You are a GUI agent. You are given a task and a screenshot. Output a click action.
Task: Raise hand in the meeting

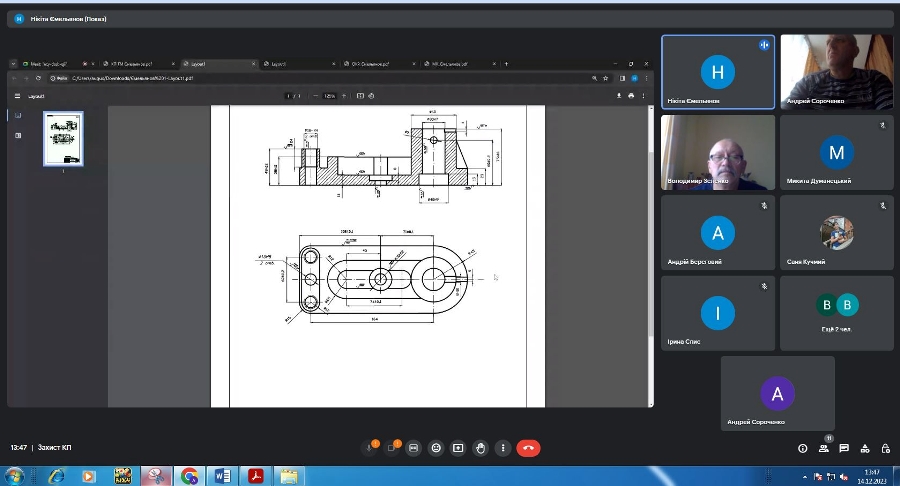pyautogui.click(x=481, y=448)
